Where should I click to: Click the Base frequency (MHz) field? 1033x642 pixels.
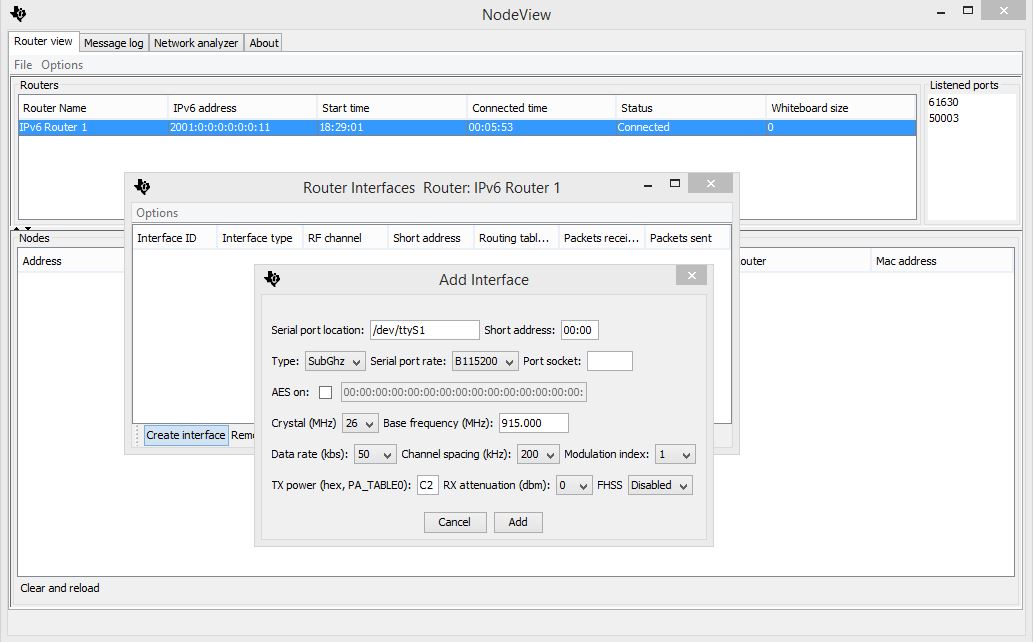534,423
